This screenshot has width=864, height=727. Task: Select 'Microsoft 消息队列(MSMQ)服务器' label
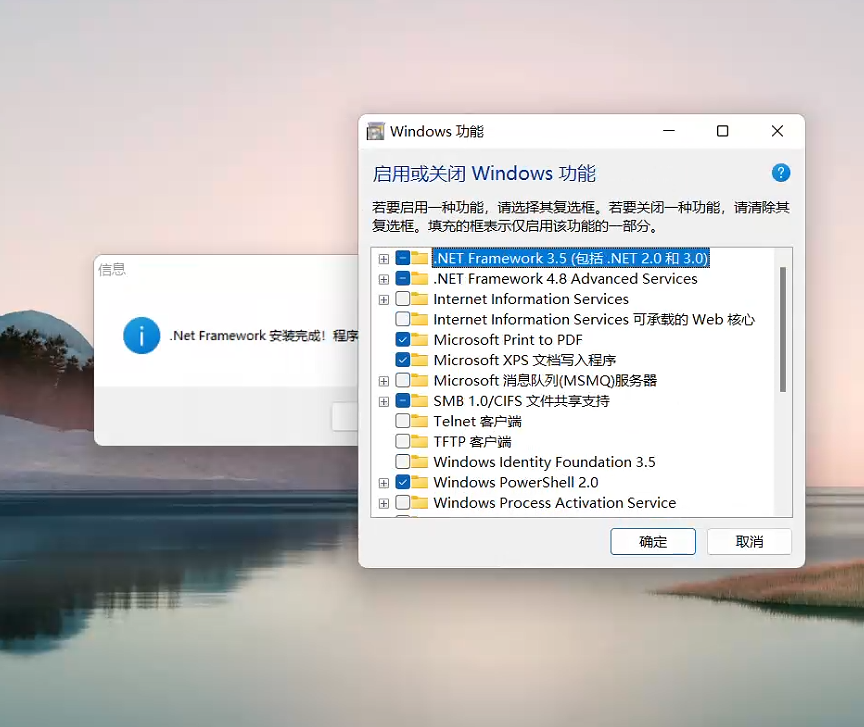pos(545,380)
